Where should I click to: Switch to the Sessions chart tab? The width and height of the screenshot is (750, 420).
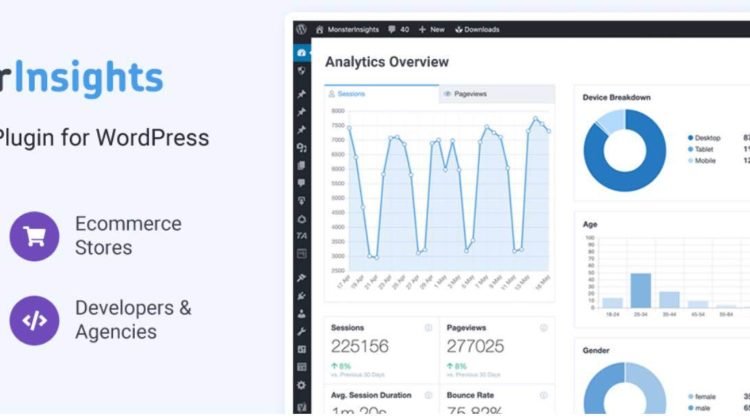382,94
